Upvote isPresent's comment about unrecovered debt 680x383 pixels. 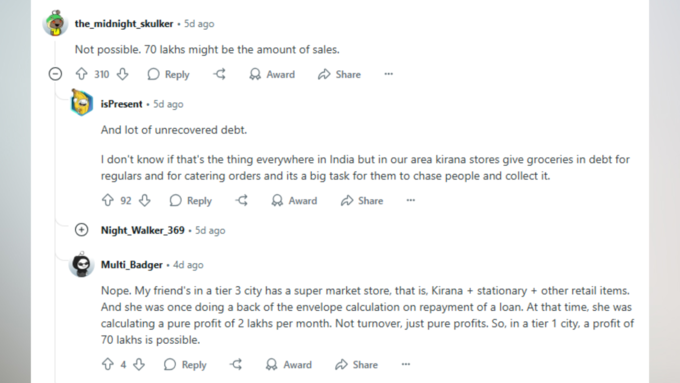coord(108,200)
